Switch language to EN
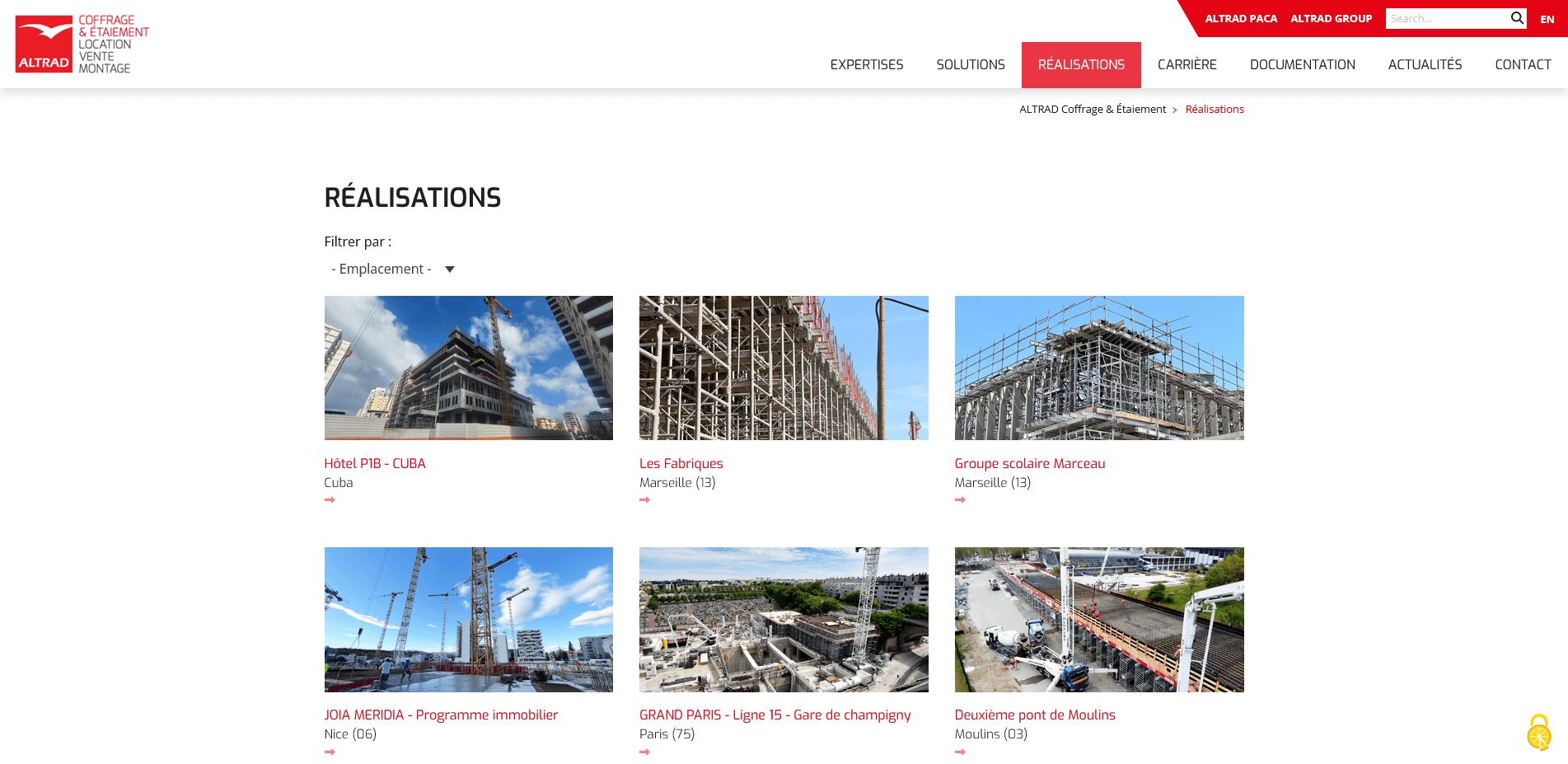Image resolution: width=1568 pixels, height=764 pixels. click(x=1547, y=19)
